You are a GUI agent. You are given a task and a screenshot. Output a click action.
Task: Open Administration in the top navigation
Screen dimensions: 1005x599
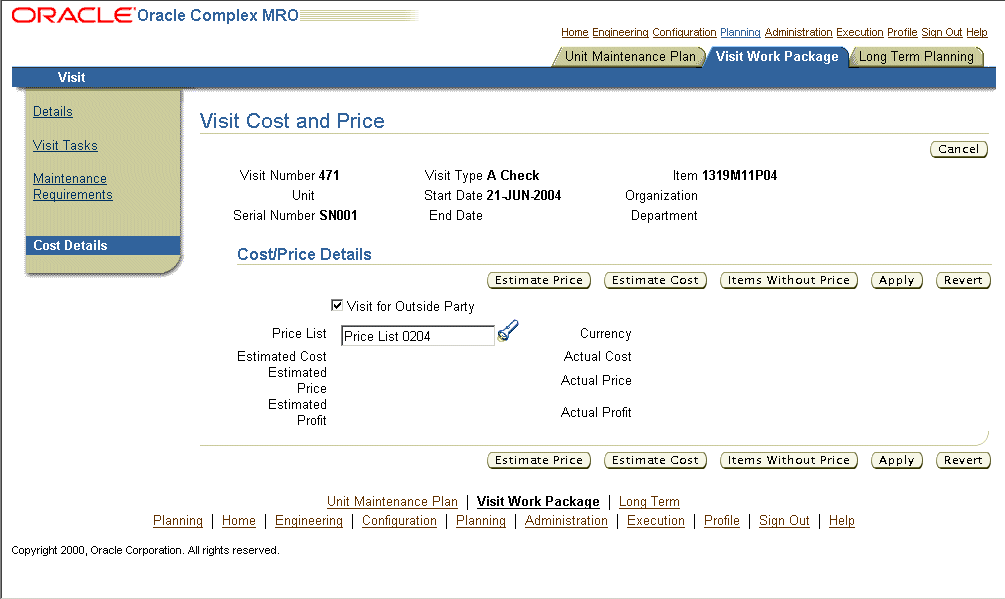pos(799,32)
